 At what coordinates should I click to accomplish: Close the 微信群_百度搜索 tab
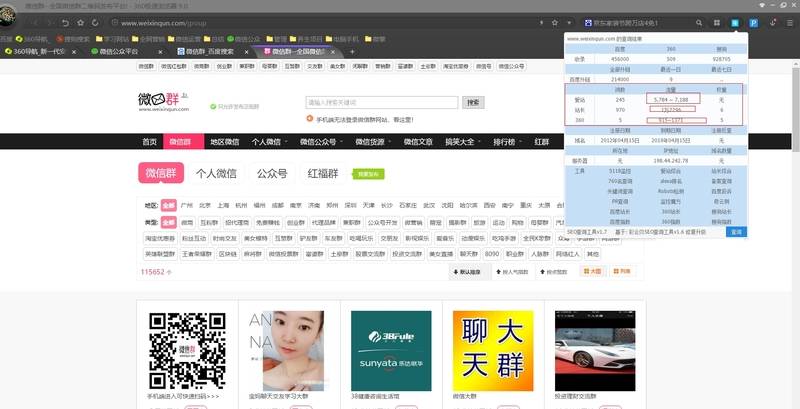pos(246,52)
